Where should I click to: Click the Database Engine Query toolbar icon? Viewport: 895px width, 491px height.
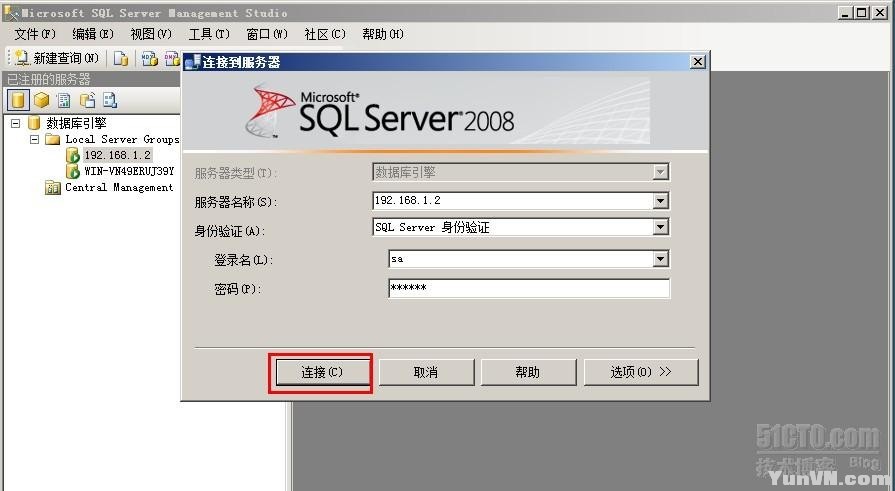(120, 58)
